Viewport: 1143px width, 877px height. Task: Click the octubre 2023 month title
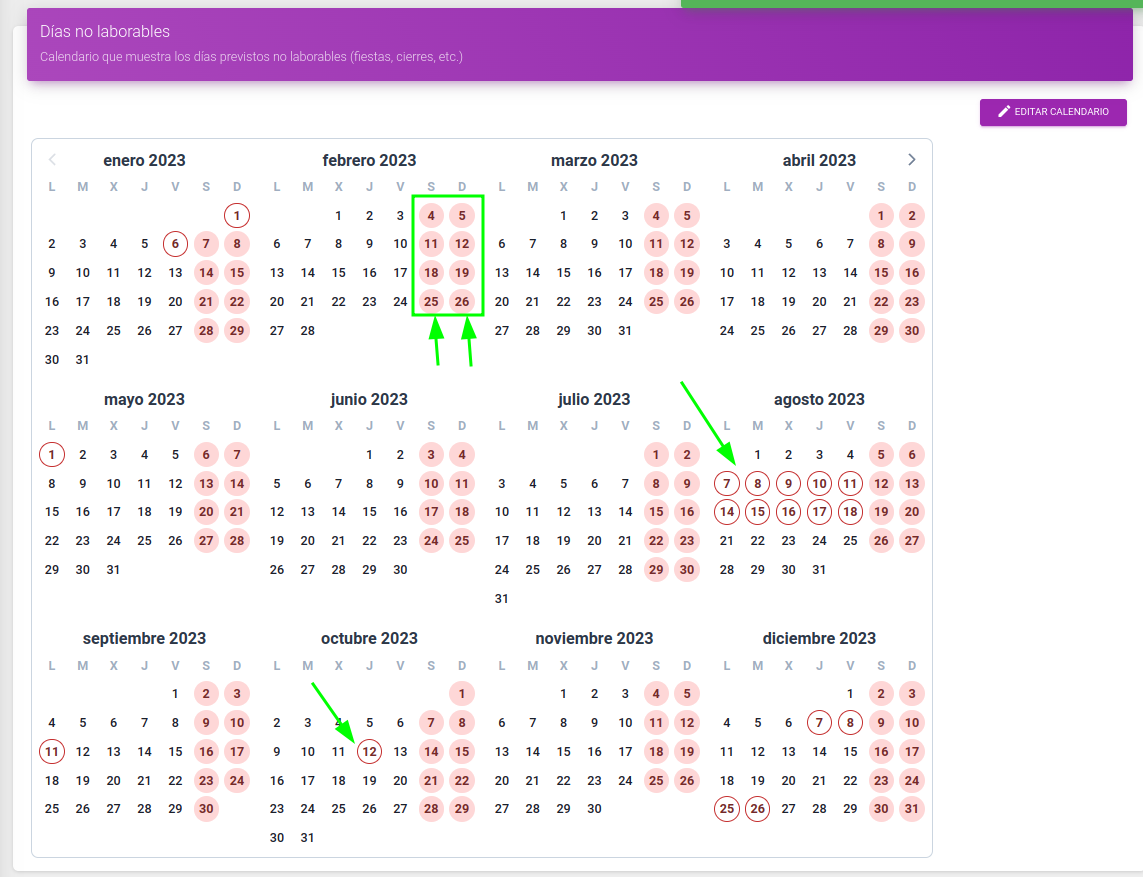point(370,639)
